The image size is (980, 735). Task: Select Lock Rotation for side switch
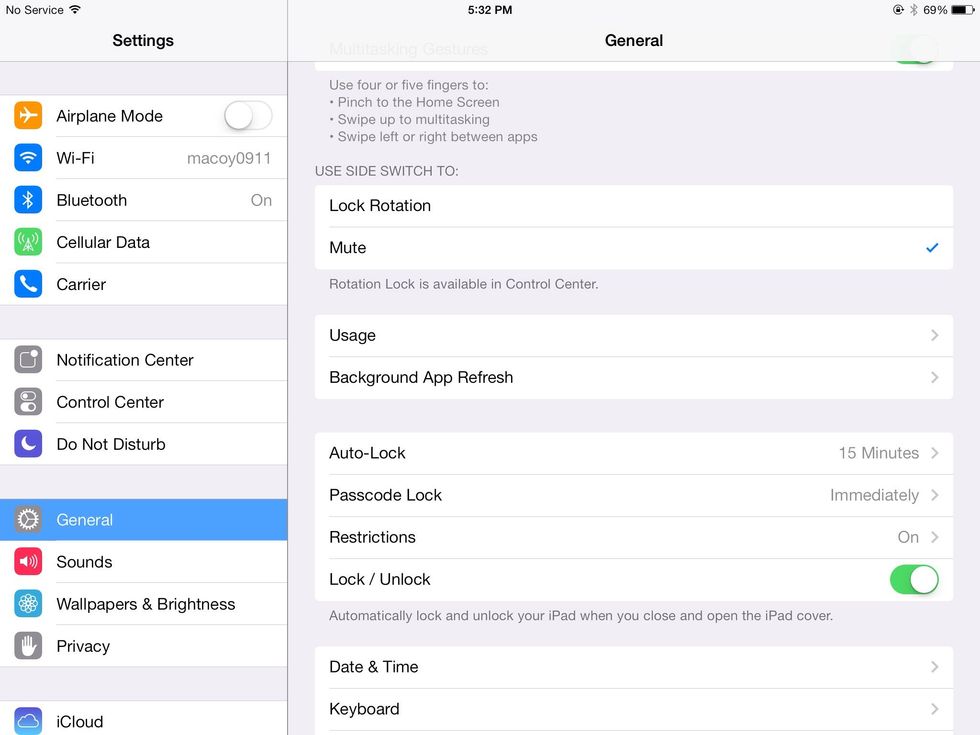pos(633,206)
